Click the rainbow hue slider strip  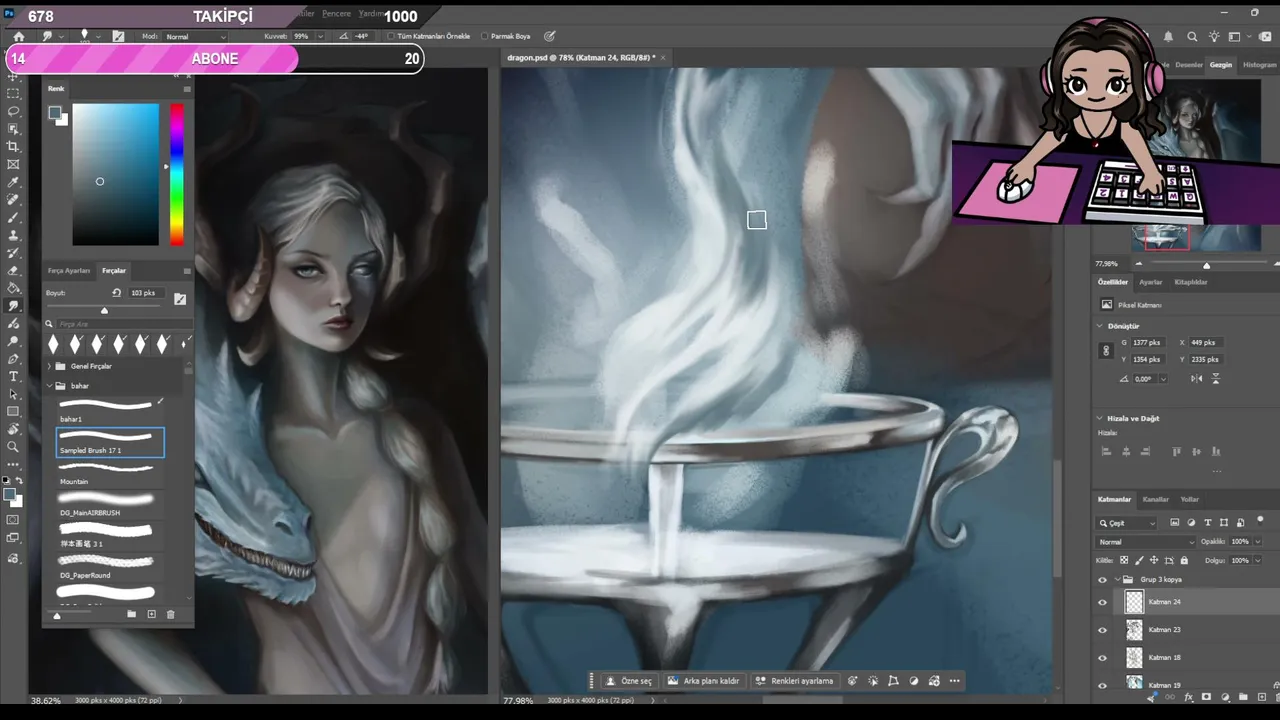(x=176, y=174)
